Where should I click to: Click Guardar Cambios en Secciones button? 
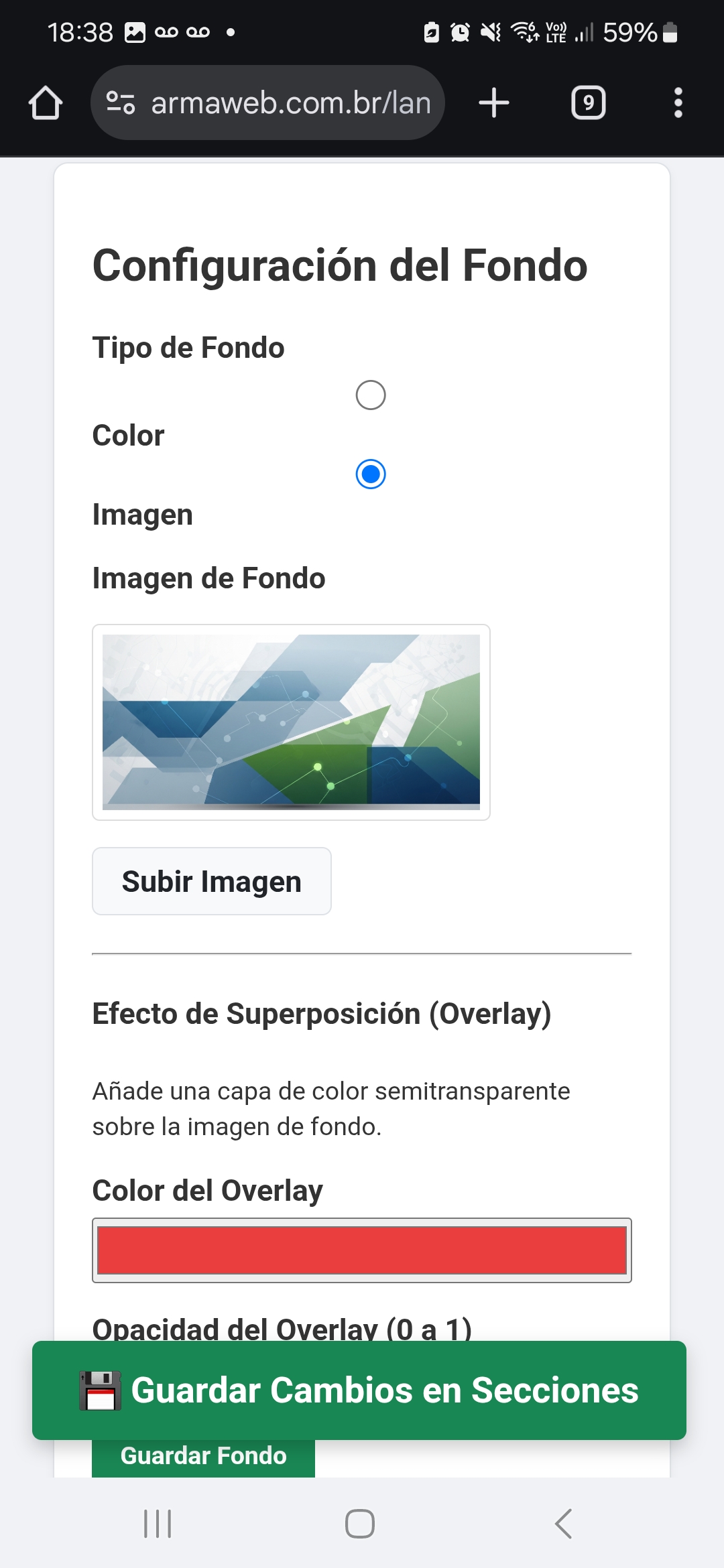359,1390
